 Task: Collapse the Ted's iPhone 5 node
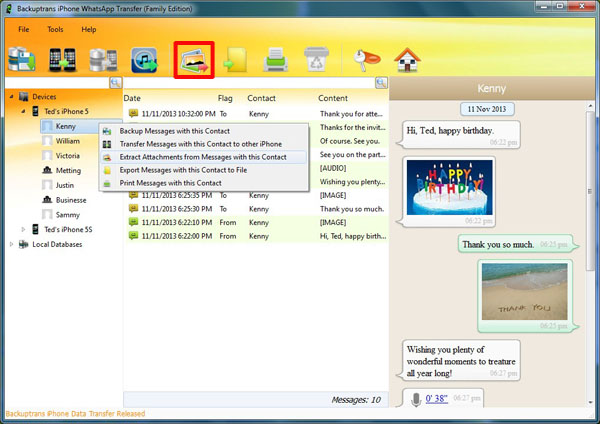[x=23, y=111]
